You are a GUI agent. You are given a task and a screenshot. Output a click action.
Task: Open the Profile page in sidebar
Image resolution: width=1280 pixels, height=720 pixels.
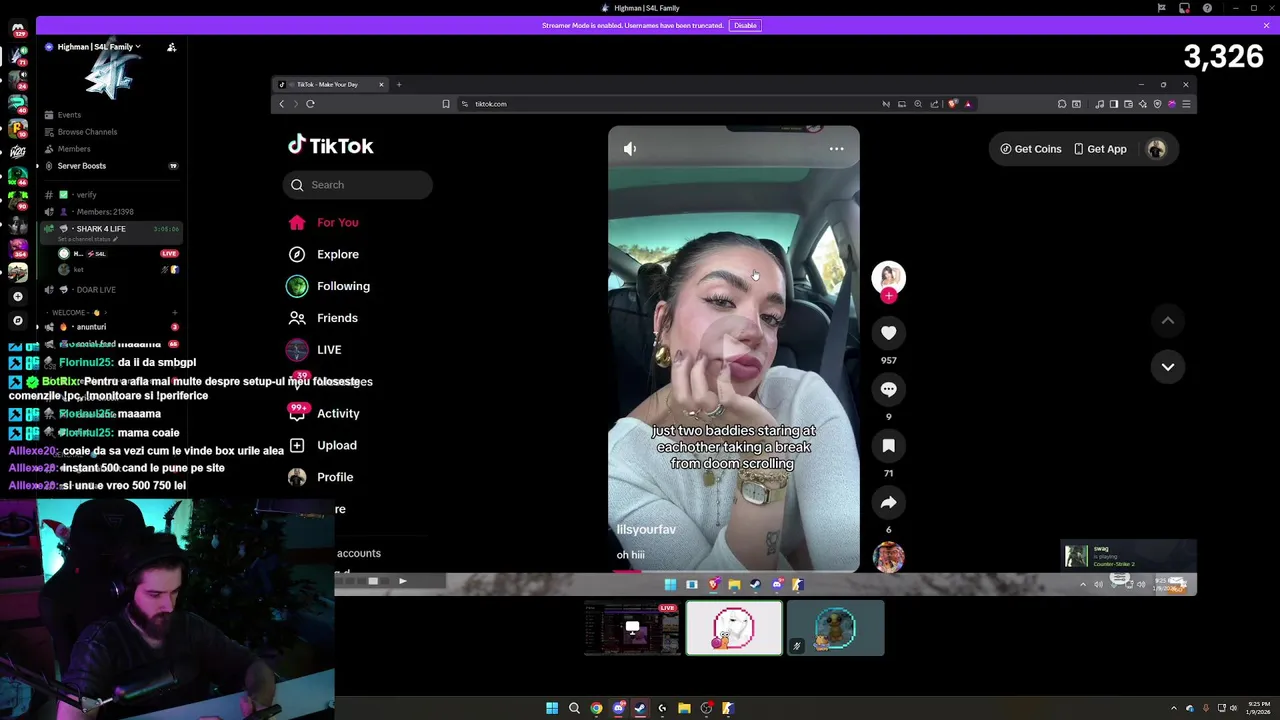tap(322, 477)
